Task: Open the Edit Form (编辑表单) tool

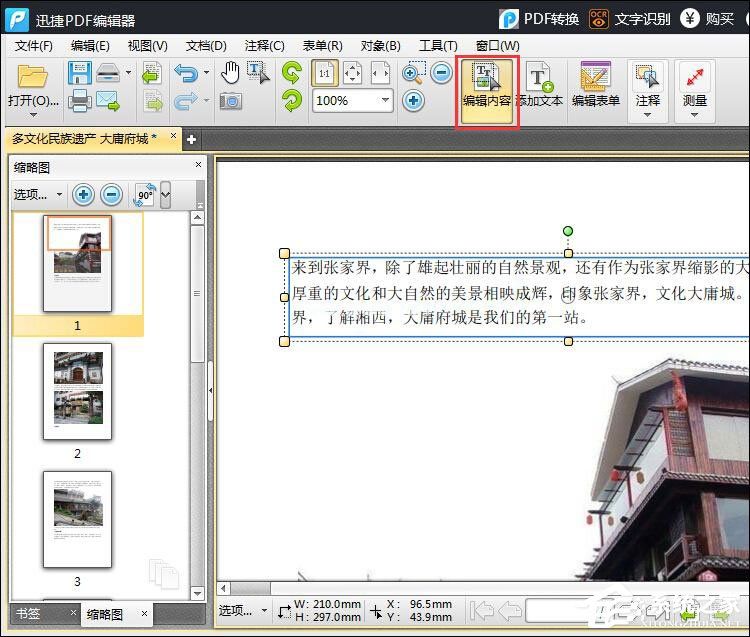Action: click(x=596, y=87)
